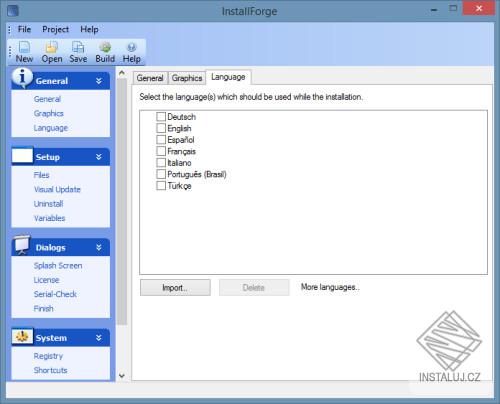Toggle the Türkçe language checkbox
The width and height of the screenshot is (500, 404).
coord(161,185)
